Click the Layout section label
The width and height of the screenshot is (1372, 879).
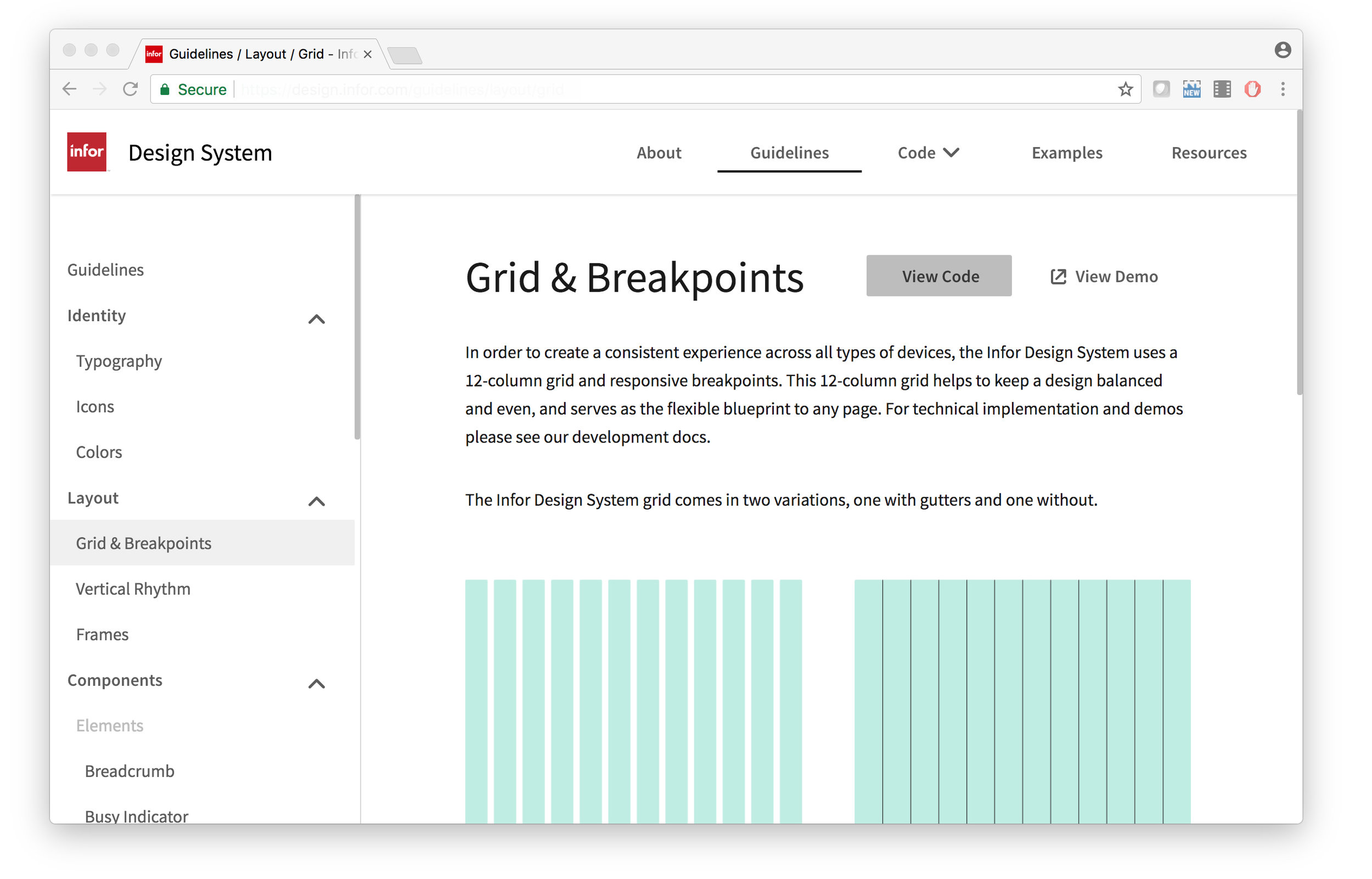coord(93,499)
